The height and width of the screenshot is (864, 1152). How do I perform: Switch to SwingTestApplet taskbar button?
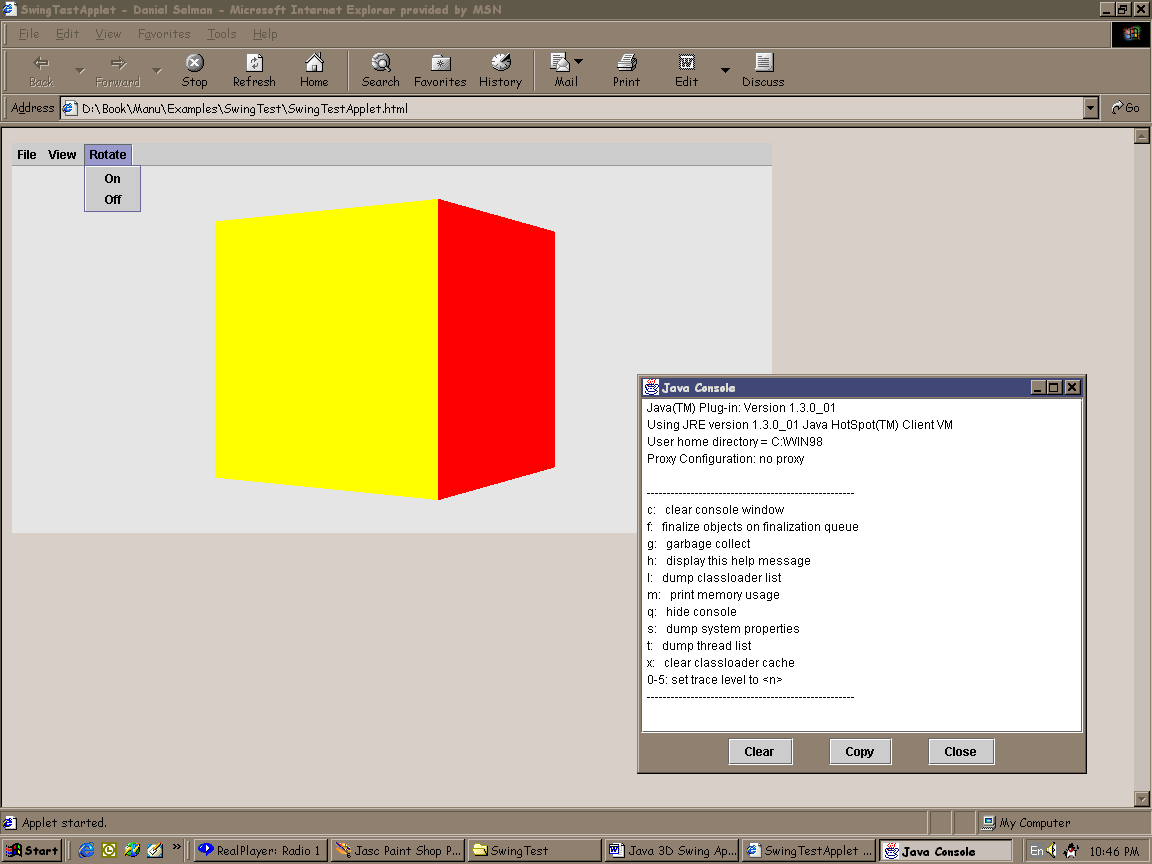click(x=809, y=851)
